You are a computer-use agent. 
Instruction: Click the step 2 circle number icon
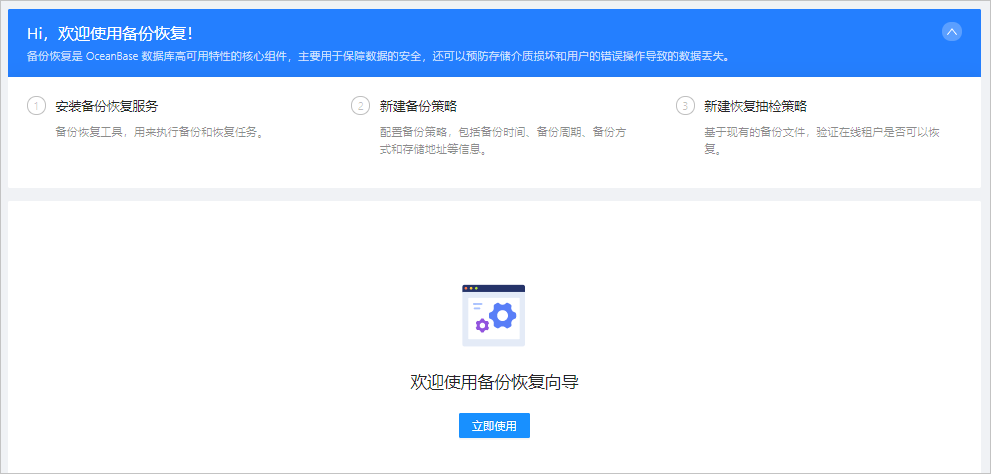[360, 106]
